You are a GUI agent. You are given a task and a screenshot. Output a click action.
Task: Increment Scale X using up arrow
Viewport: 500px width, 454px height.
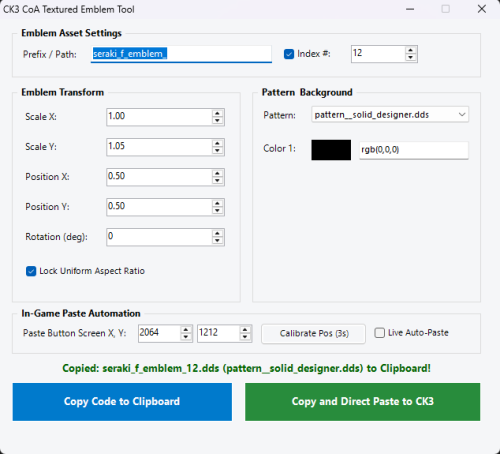click(217, 113)
